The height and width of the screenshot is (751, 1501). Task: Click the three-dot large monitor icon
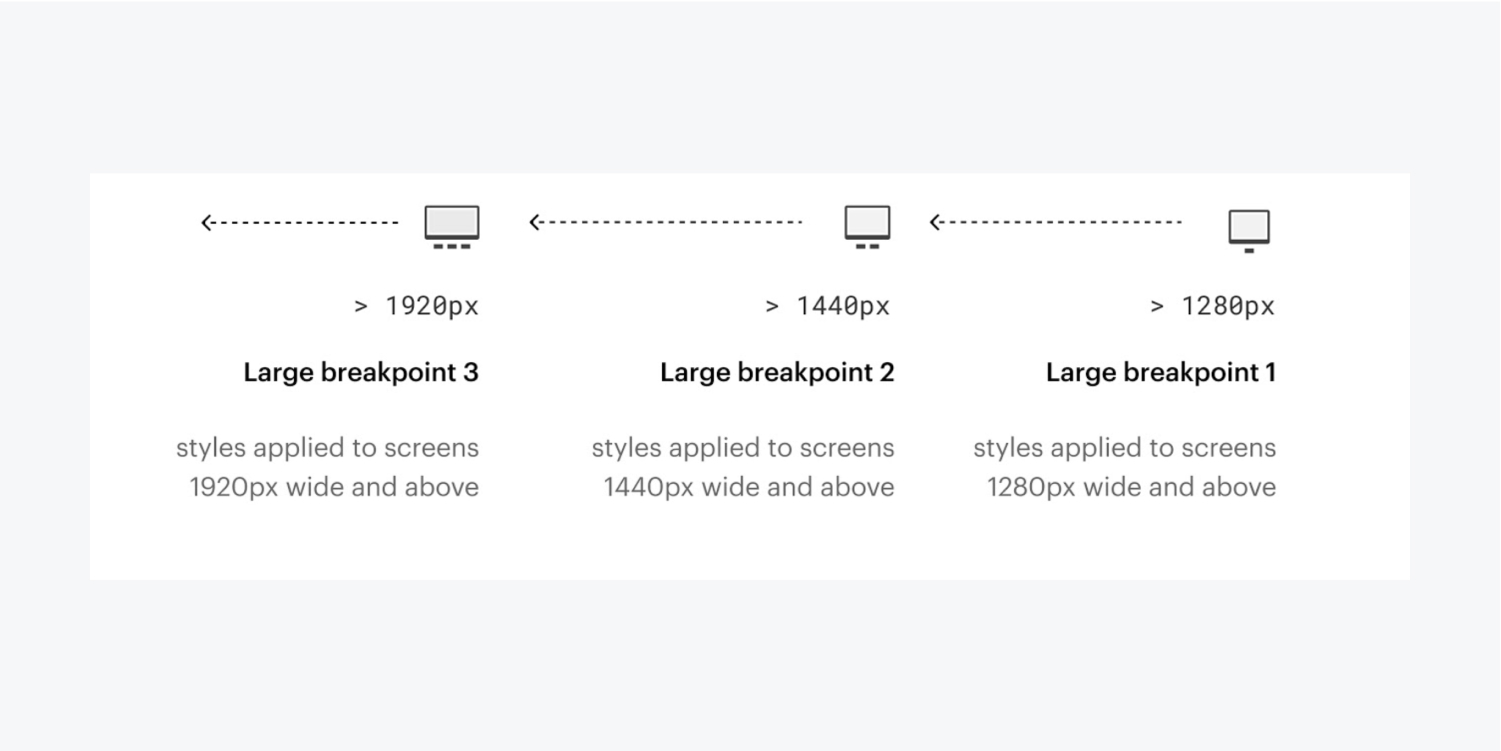pos(452,227)
